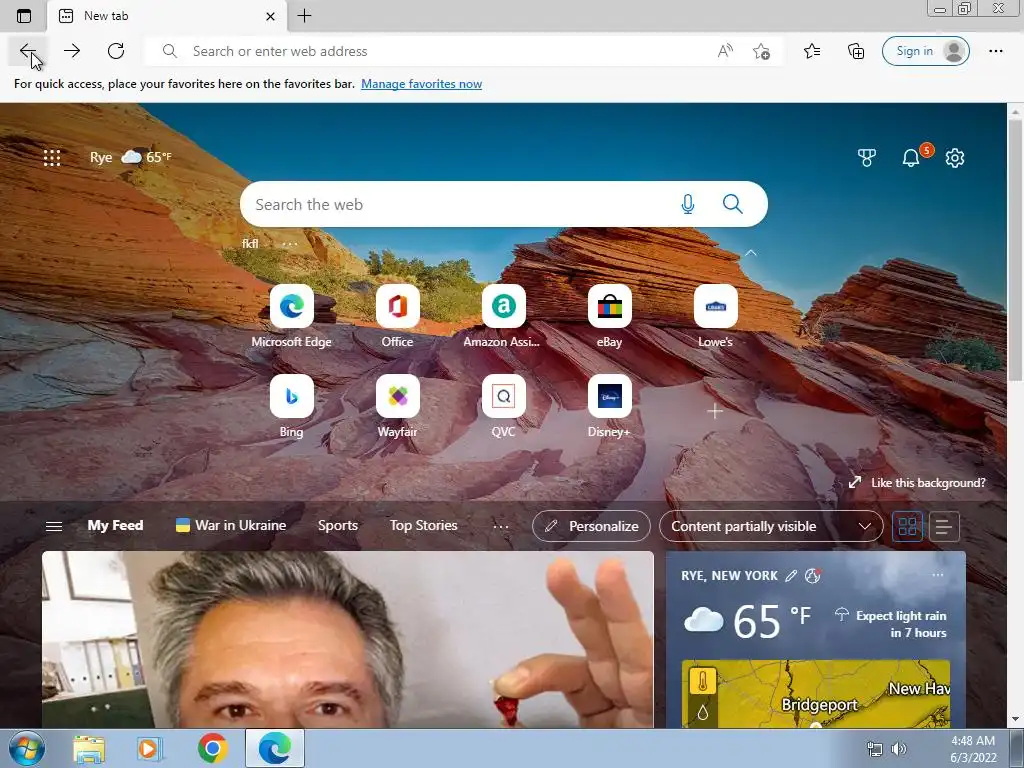Open eBay quick link

click(609, 317)
